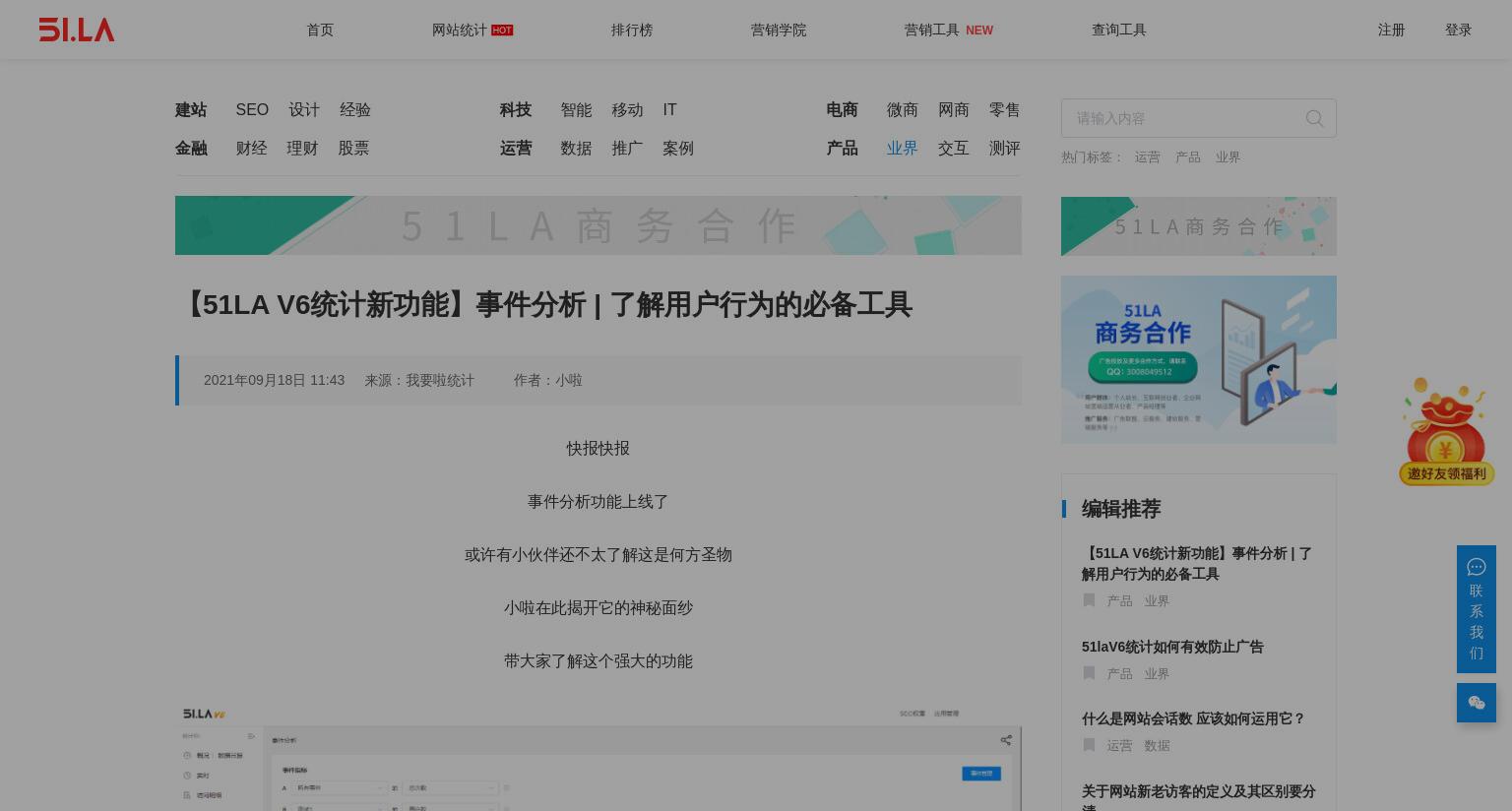The height and width of the screenshot is (811, 1512).
Task: Select 电商 category
Action: (843, 110)
